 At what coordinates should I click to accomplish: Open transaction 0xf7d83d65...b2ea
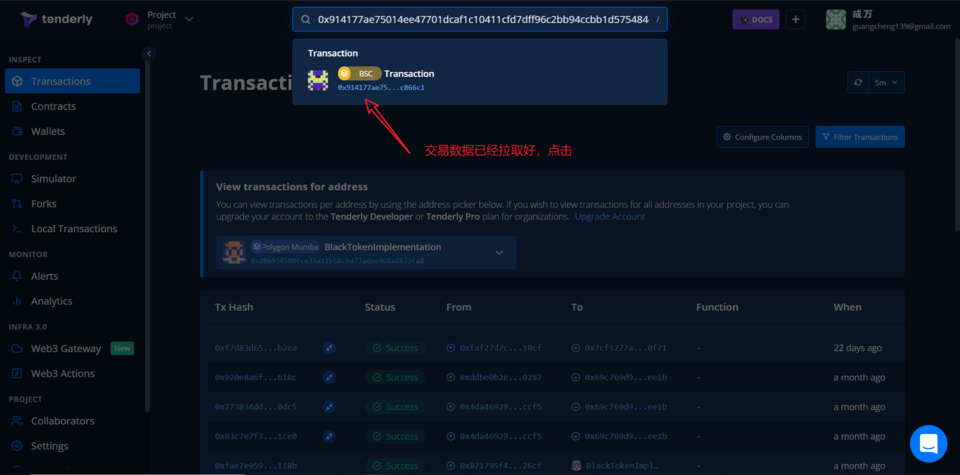tap(255, 348)
